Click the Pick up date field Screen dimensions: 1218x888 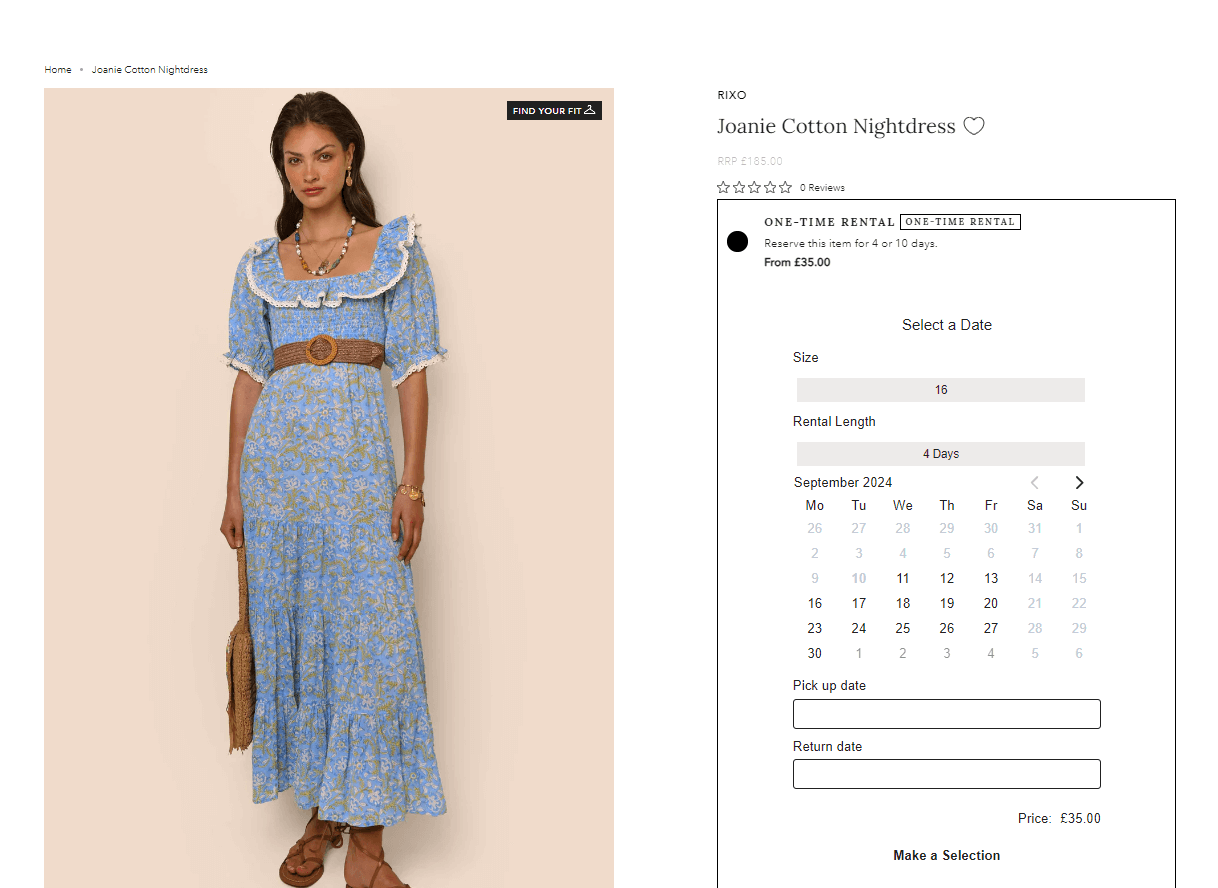947,714
